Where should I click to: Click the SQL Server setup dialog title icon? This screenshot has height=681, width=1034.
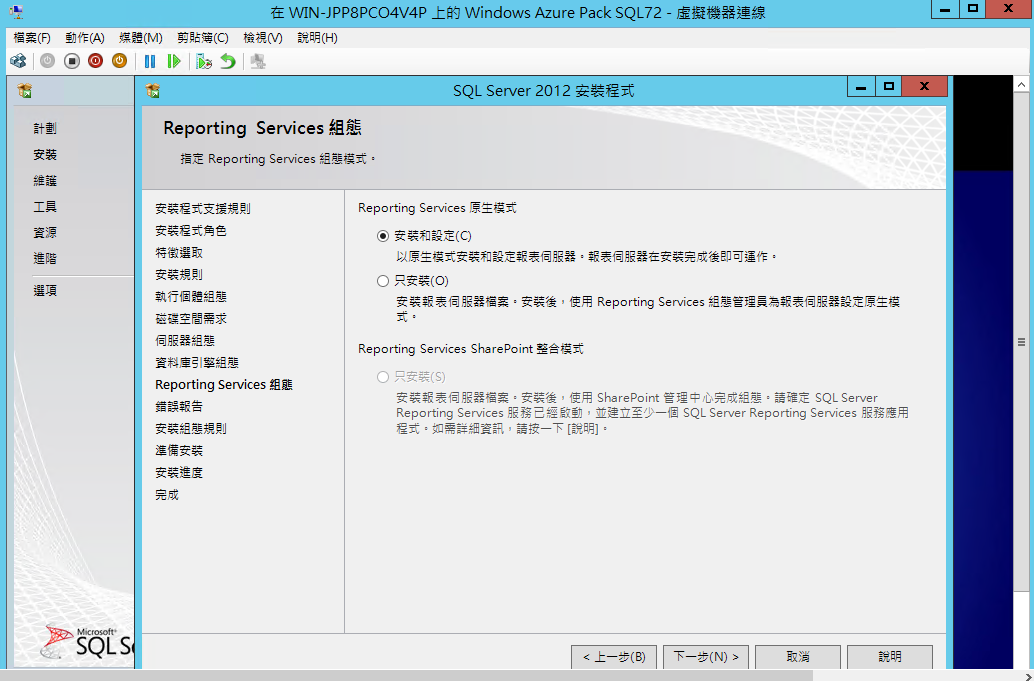(153, 90)
